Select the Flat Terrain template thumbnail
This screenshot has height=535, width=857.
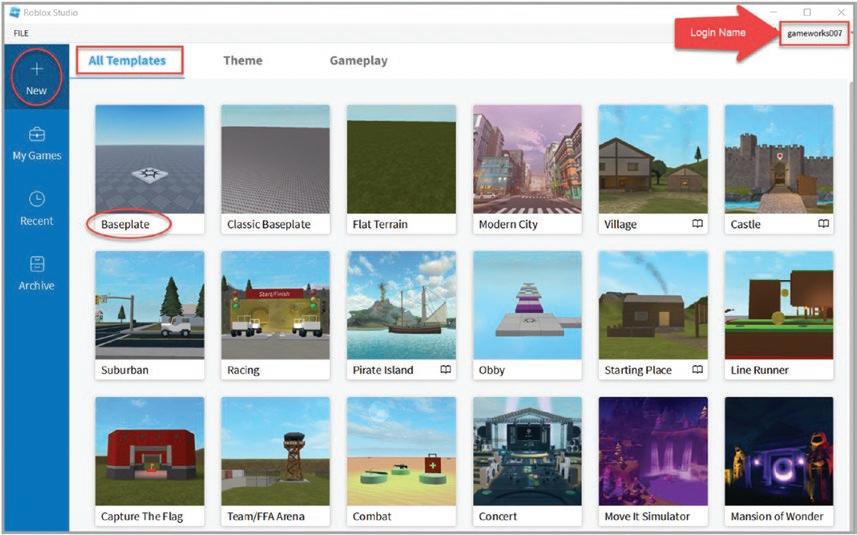pos(401,159)
